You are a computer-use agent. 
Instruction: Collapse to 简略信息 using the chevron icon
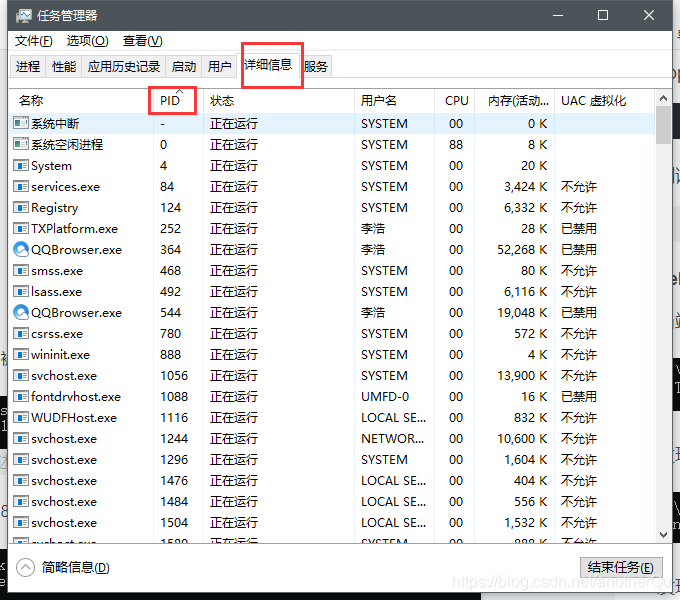click(25, 567)
